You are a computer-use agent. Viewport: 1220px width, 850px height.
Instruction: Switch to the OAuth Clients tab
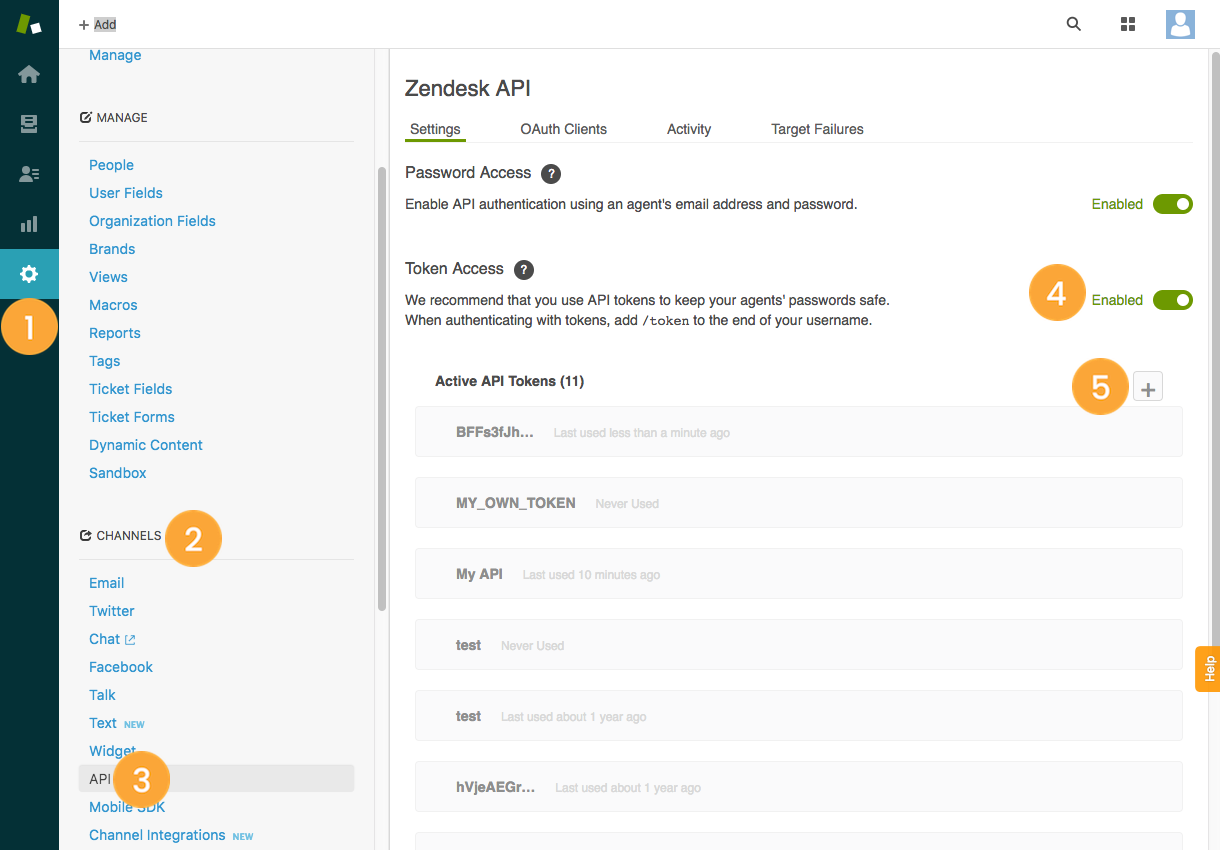564,129
